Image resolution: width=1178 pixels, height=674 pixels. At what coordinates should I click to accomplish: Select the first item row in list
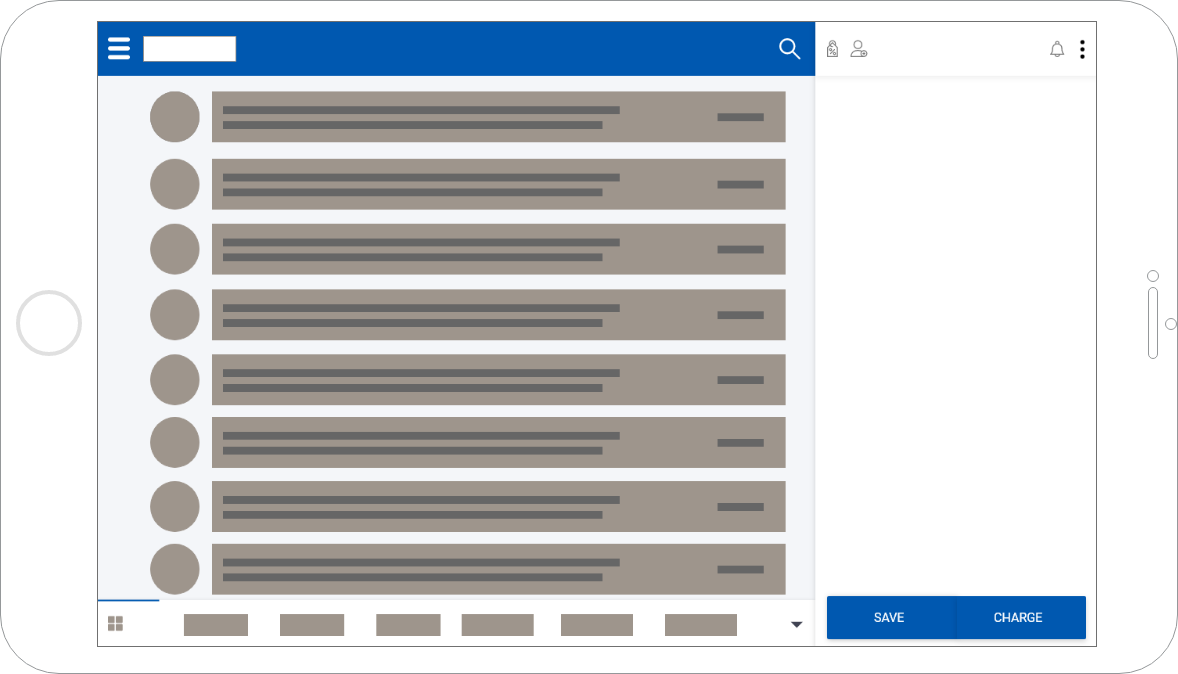tap(498, 117)
